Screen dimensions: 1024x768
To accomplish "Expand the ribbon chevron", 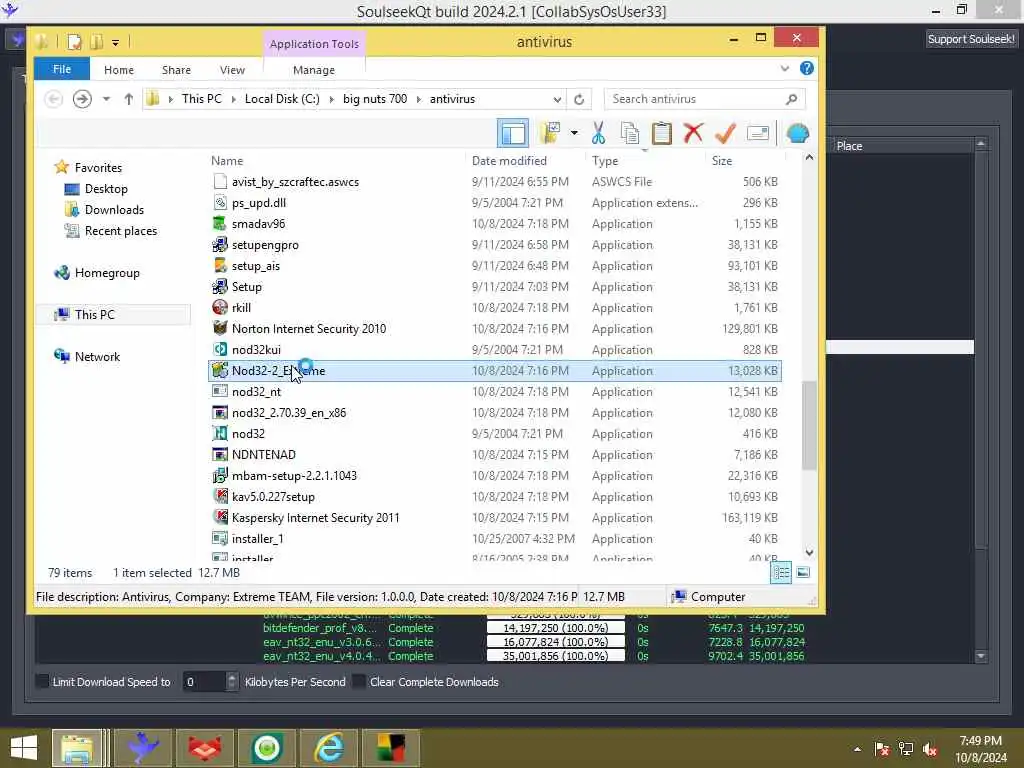I will [x=785, y=68].
